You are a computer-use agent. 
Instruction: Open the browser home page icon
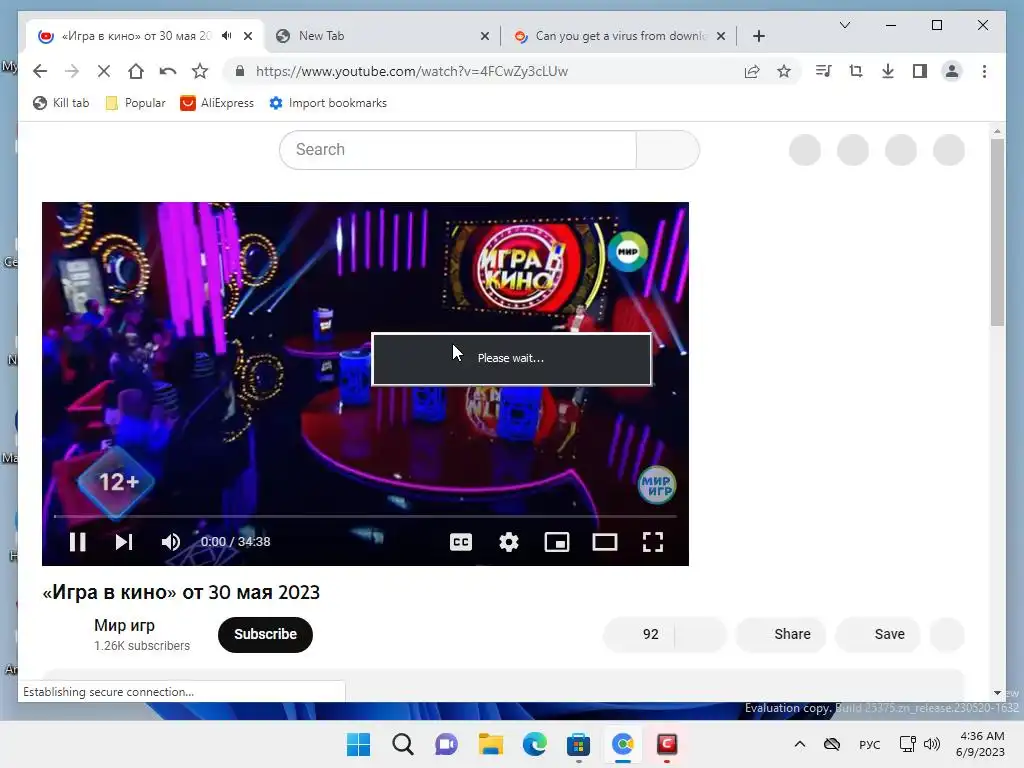click(x=136, y=71)
